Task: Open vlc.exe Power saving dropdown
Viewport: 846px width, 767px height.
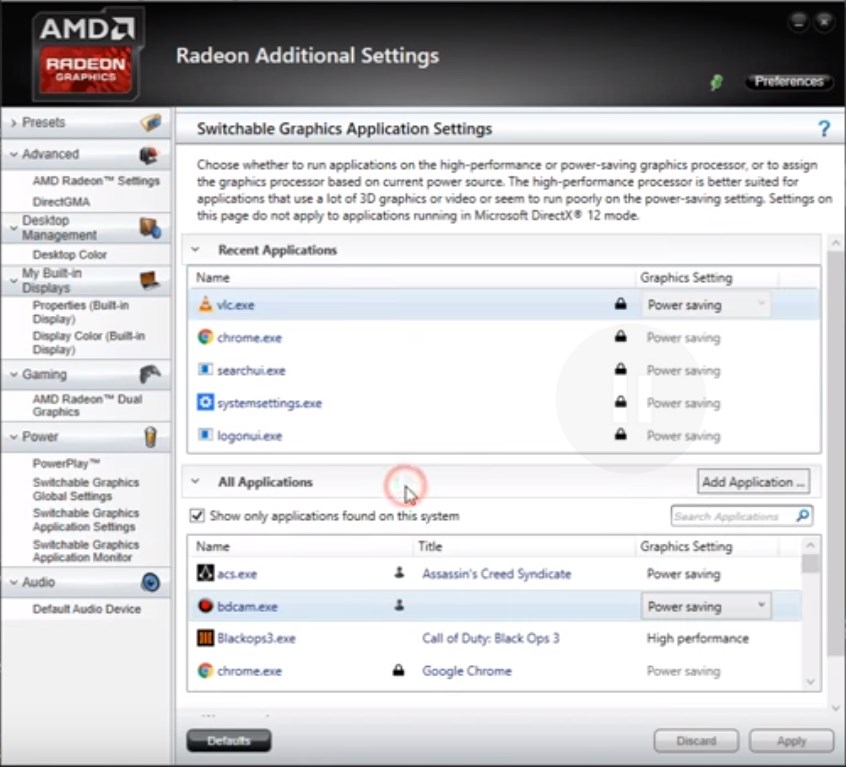Action: [x=706, y=305]
